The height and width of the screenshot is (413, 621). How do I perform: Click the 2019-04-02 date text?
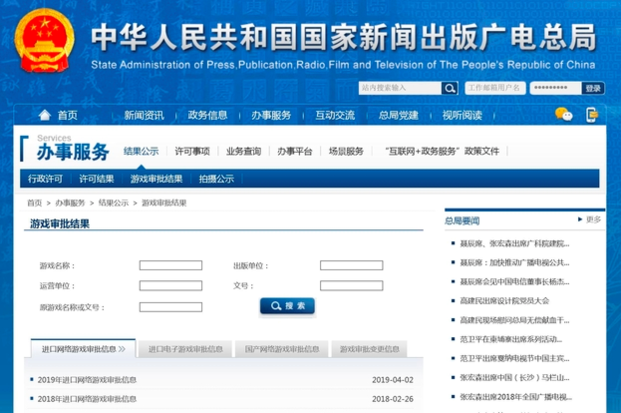coord(392,380)
